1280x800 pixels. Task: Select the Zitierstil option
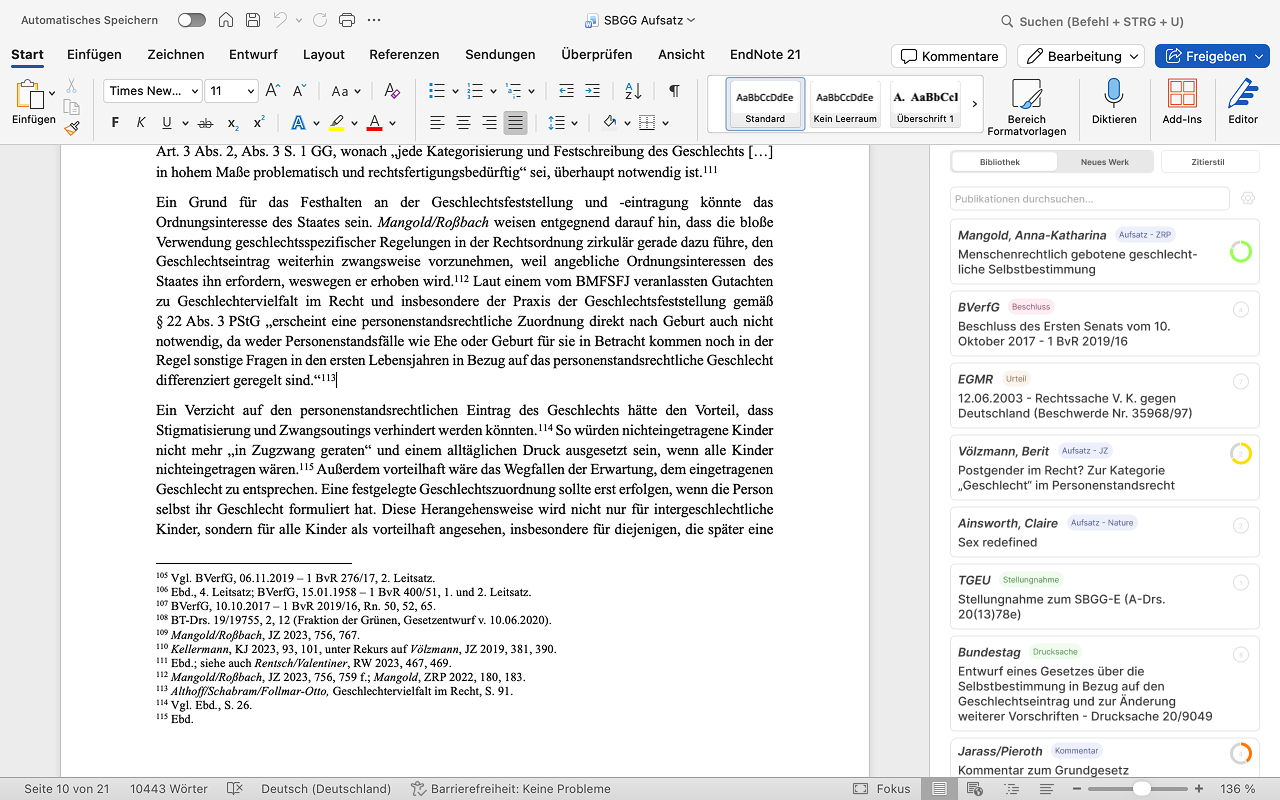coord(1207,161)
